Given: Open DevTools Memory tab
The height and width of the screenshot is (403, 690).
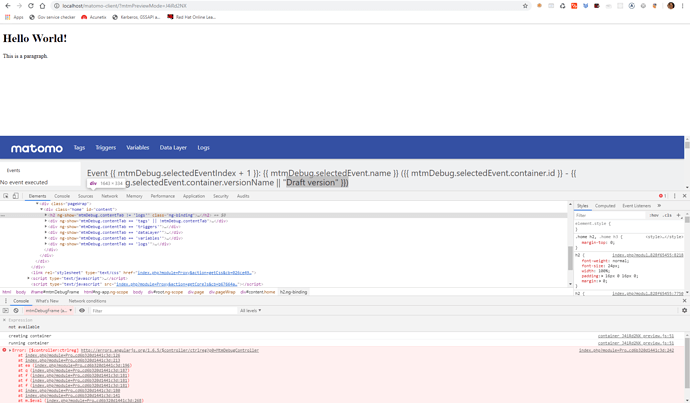Looking at the screenshot, I should 134,196.
